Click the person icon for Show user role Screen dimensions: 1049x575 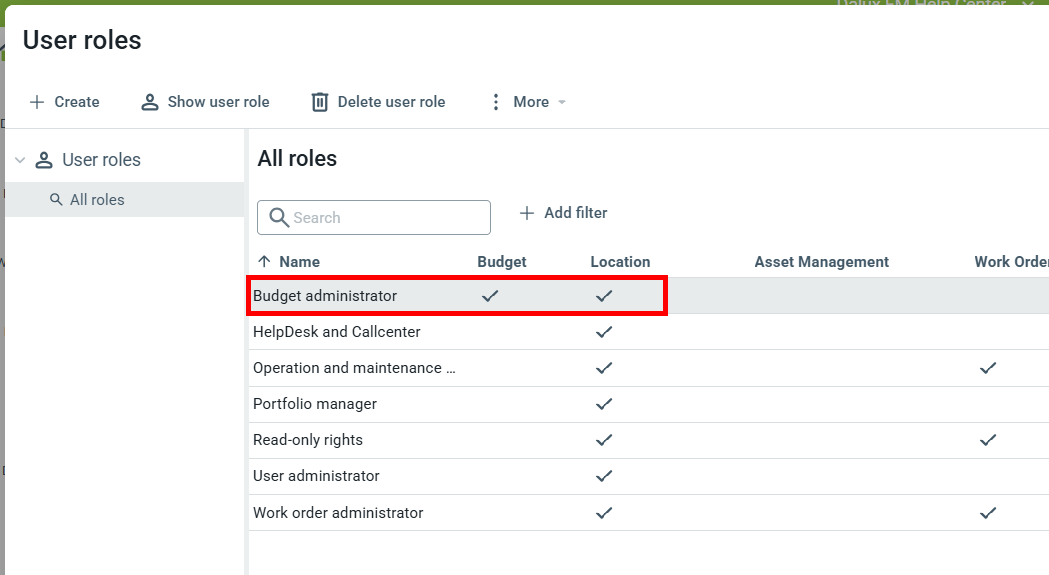point(150,102)
